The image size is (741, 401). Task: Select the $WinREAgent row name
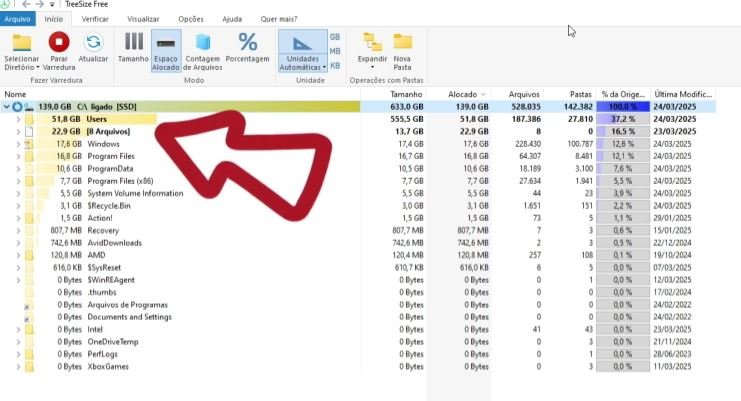111,280
